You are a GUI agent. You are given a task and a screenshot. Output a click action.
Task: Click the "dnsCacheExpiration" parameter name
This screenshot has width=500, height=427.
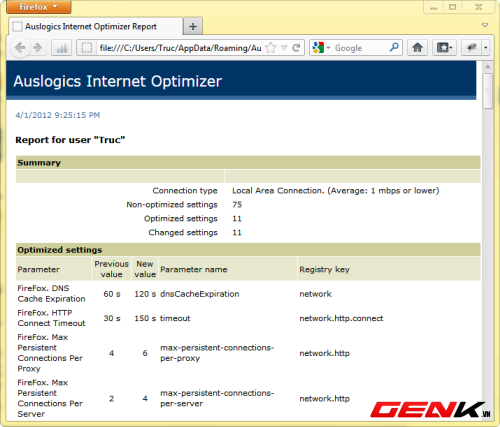(200, 294)
